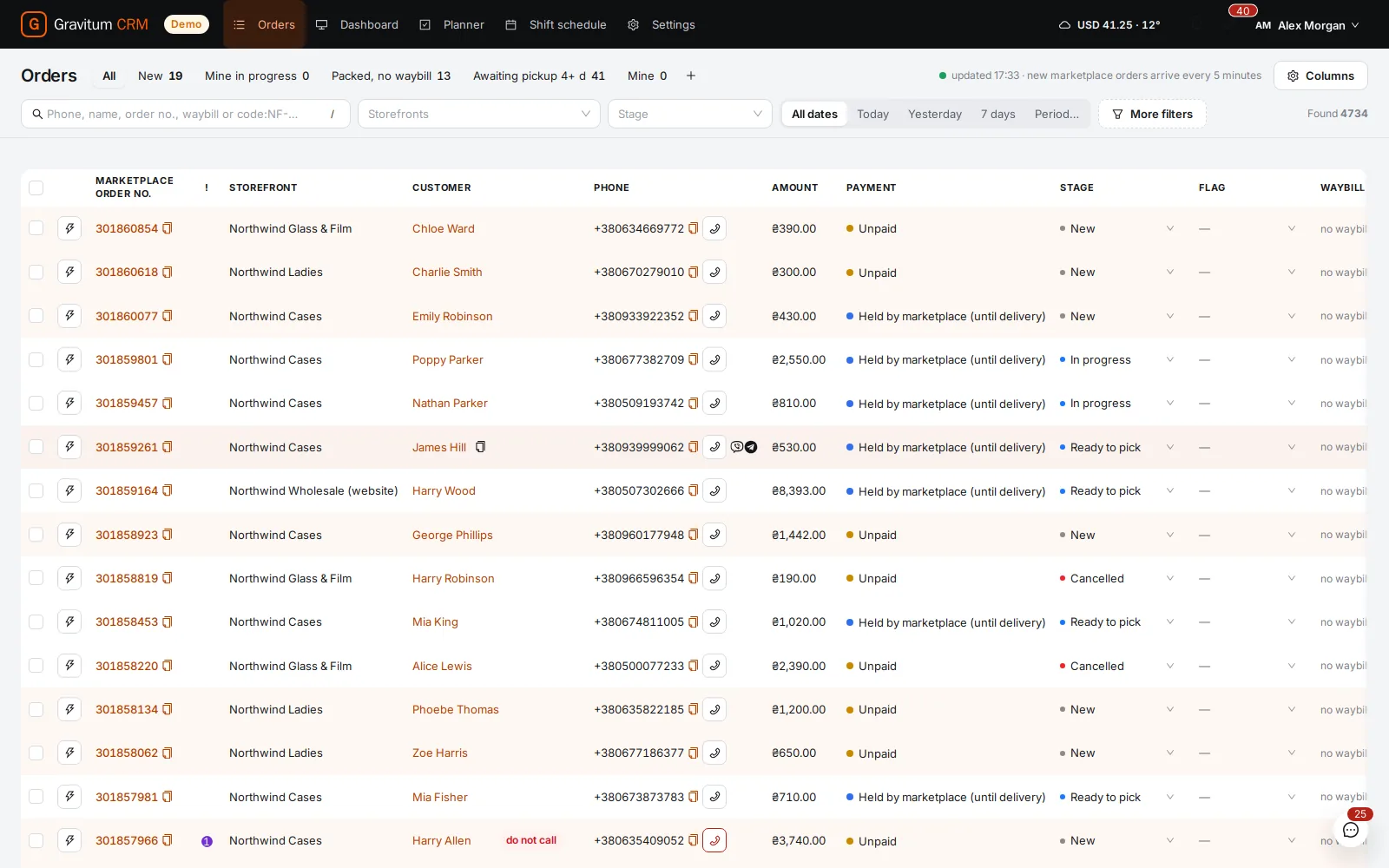1389x868 pixels.
Task: Open Shift schedule page
Action: (556, 24)
